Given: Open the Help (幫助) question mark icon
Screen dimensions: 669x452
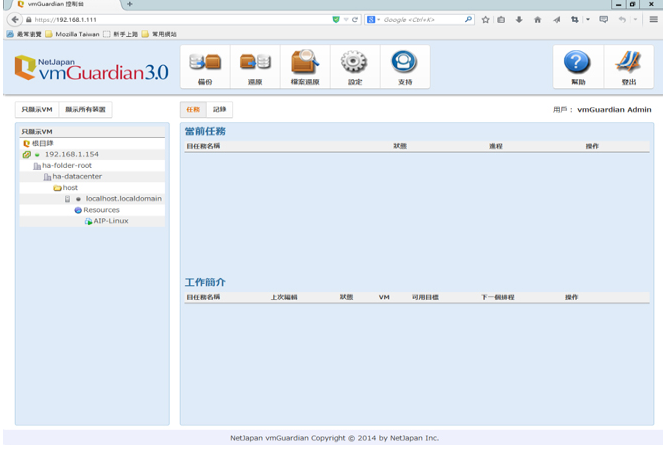Looking at the screenshot, I should (x=578, y=67).
